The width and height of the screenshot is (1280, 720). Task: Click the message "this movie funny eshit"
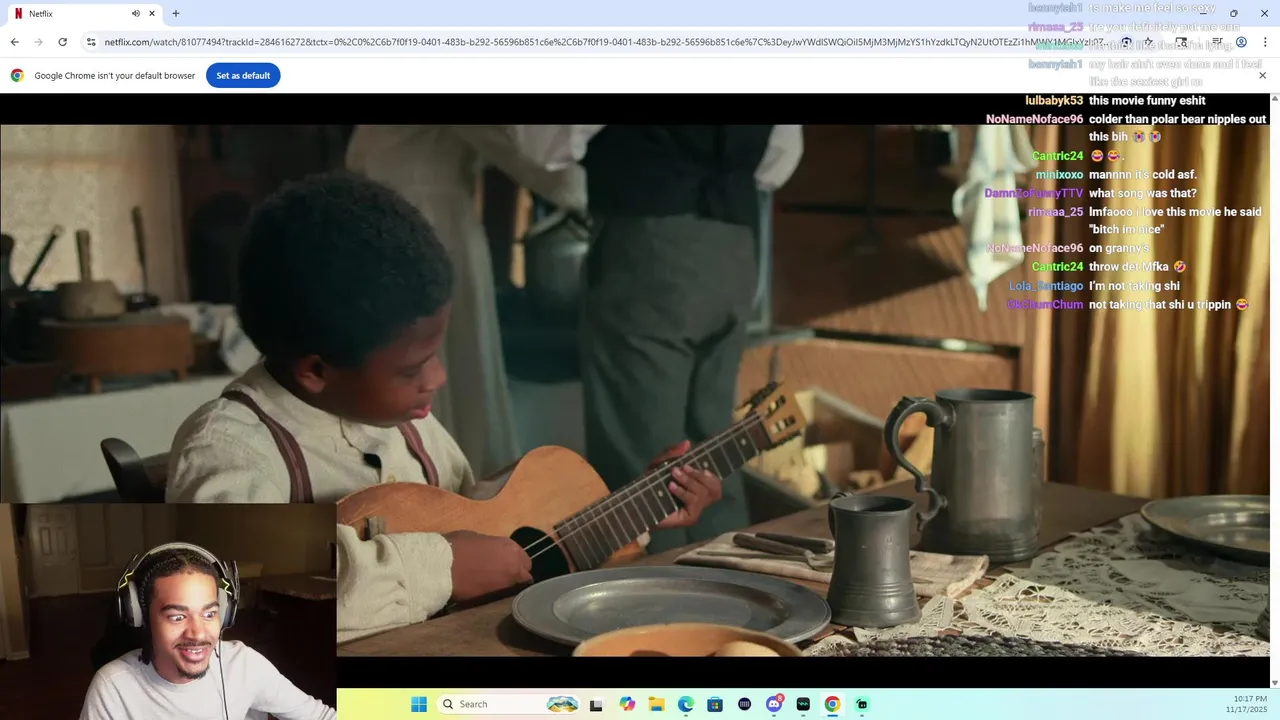tap(1147, 101)
